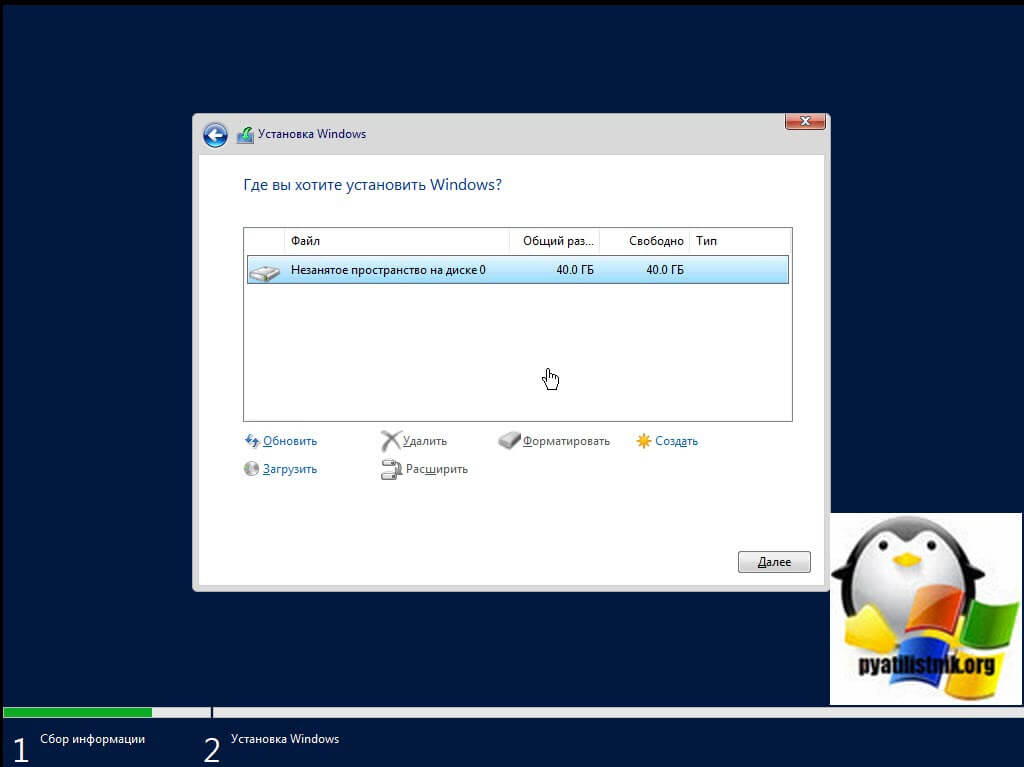This screenshot has width=1024, height=767.
Task: Click the Форматировать drive icon
Action: point(509,441)
